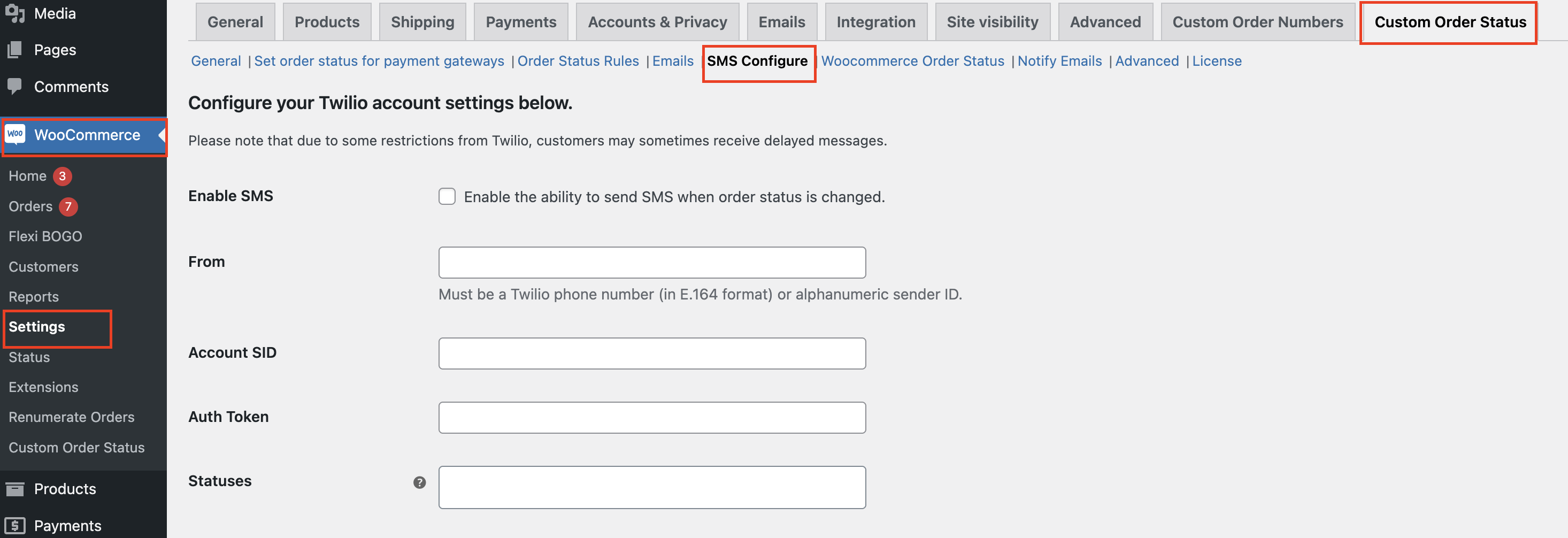
Task: Switch to the Payments tab
Action: tap(521, 22)
